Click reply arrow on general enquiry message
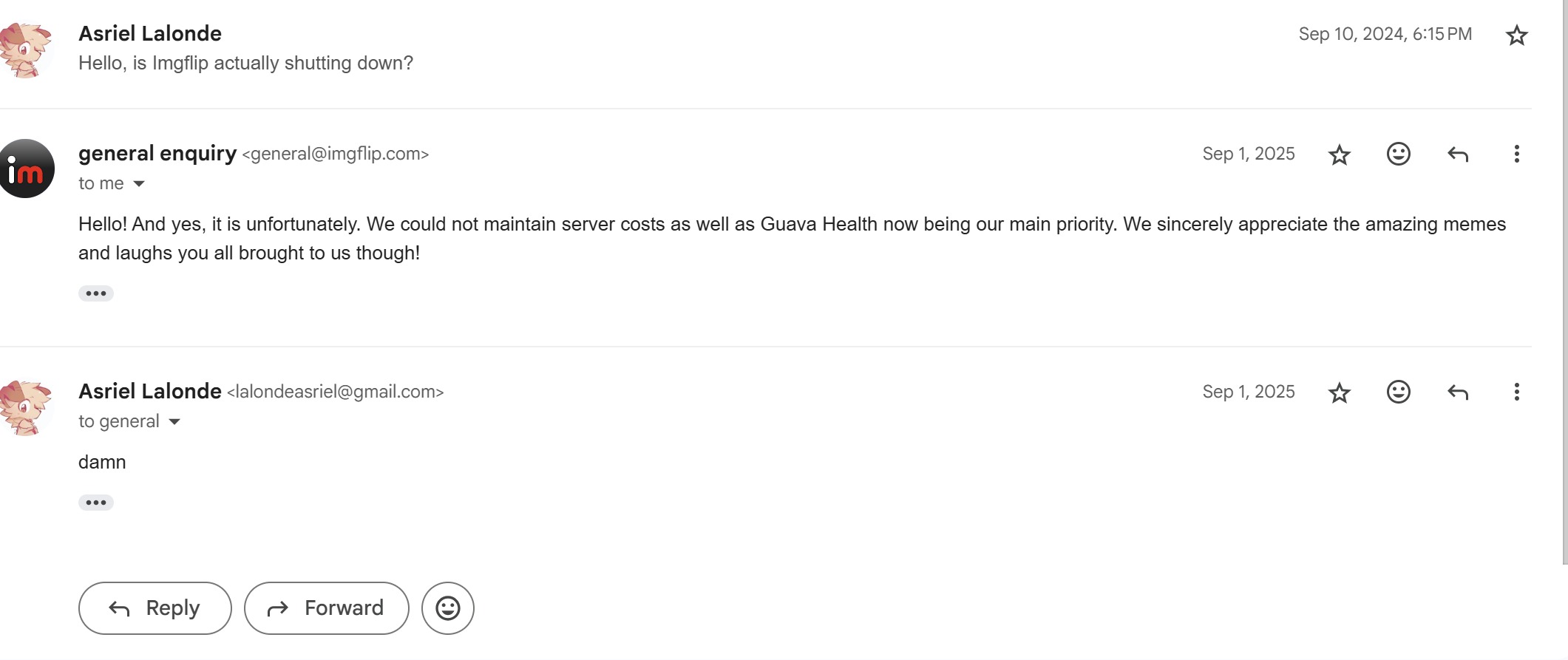Image resolution: width=1568 pixels, height=660 pixels. click(x=1457, y=154)
